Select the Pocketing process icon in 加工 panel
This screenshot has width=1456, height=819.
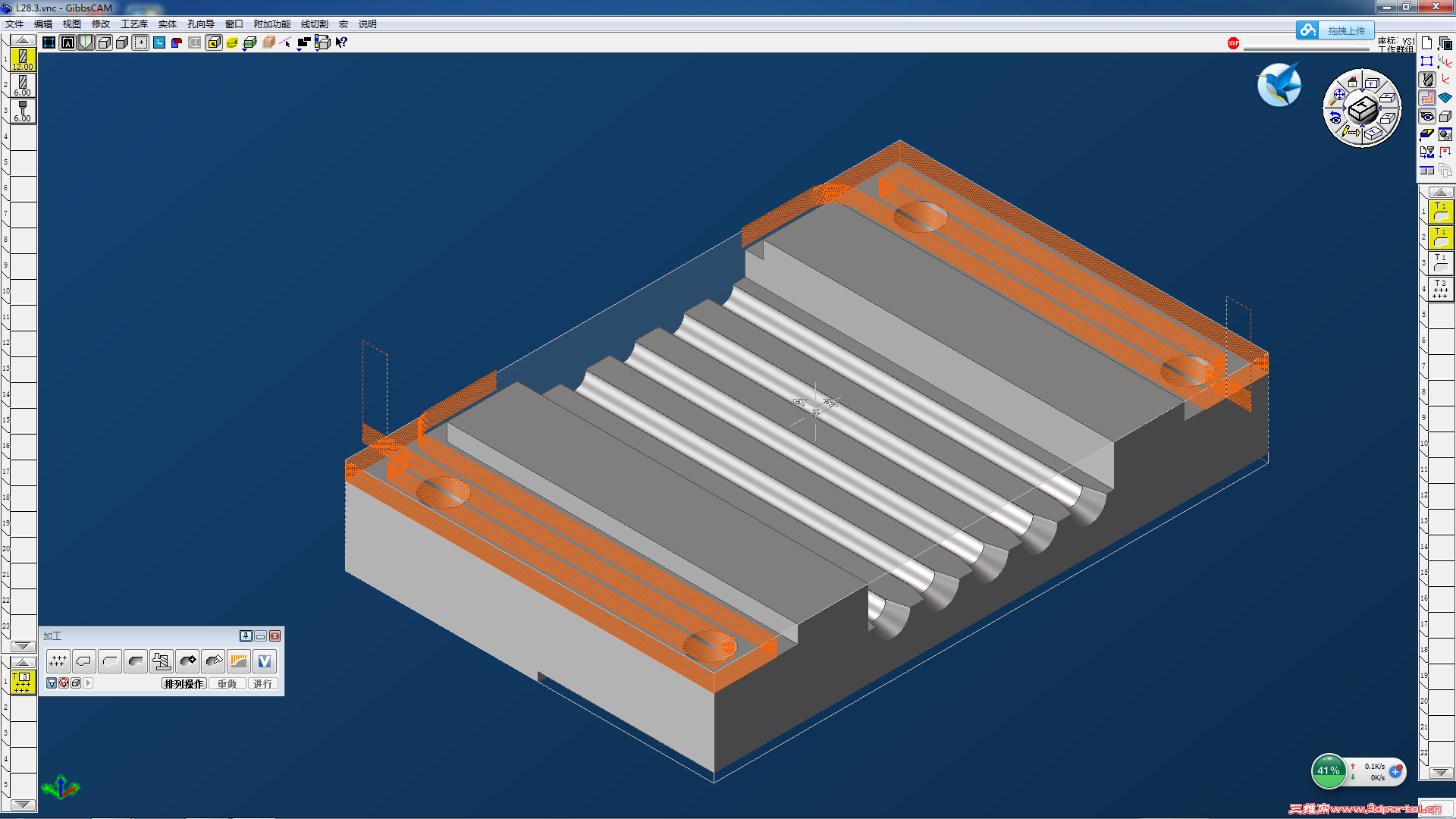pyautogui.click(x=136, y=661)
